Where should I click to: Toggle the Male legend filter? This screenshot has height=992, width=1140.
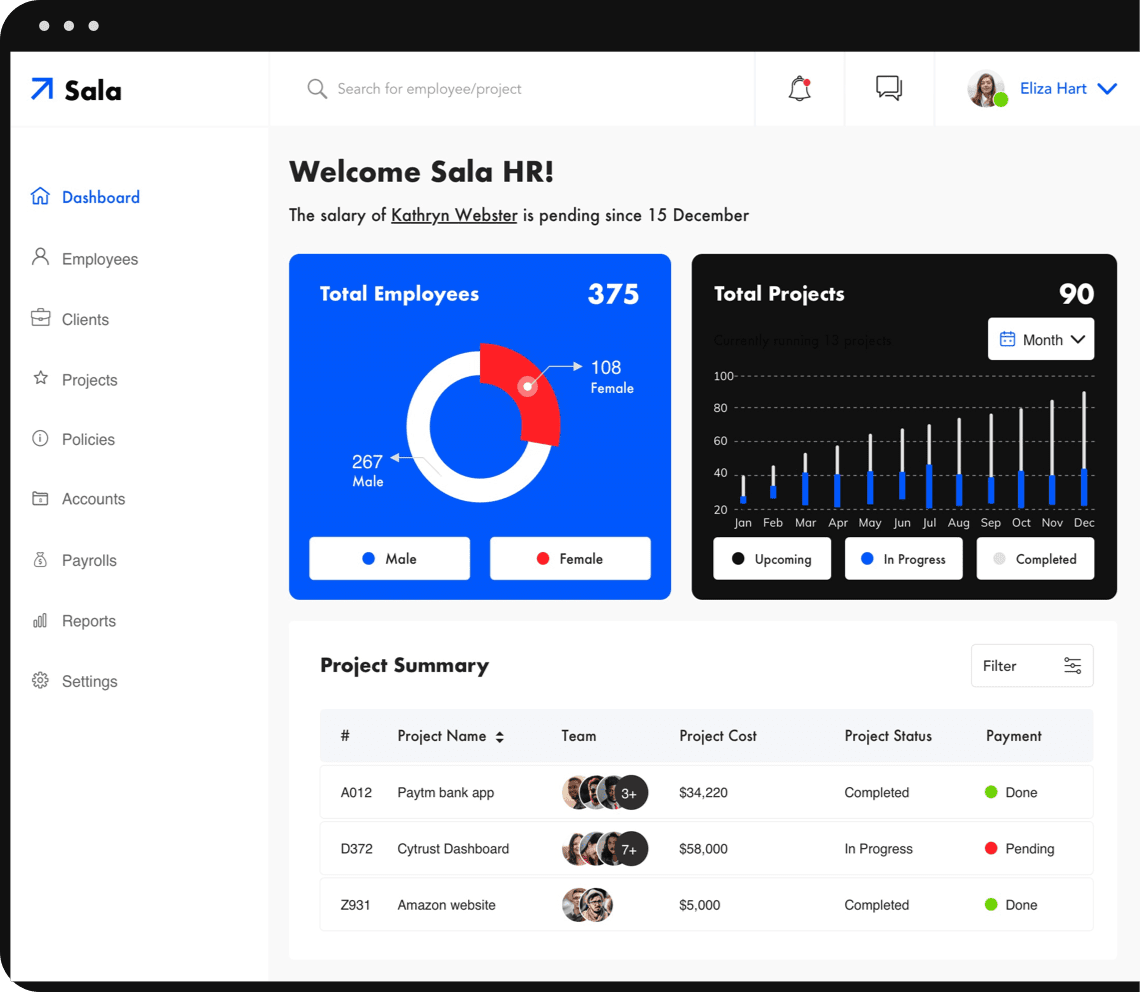(x=389, y=559)
